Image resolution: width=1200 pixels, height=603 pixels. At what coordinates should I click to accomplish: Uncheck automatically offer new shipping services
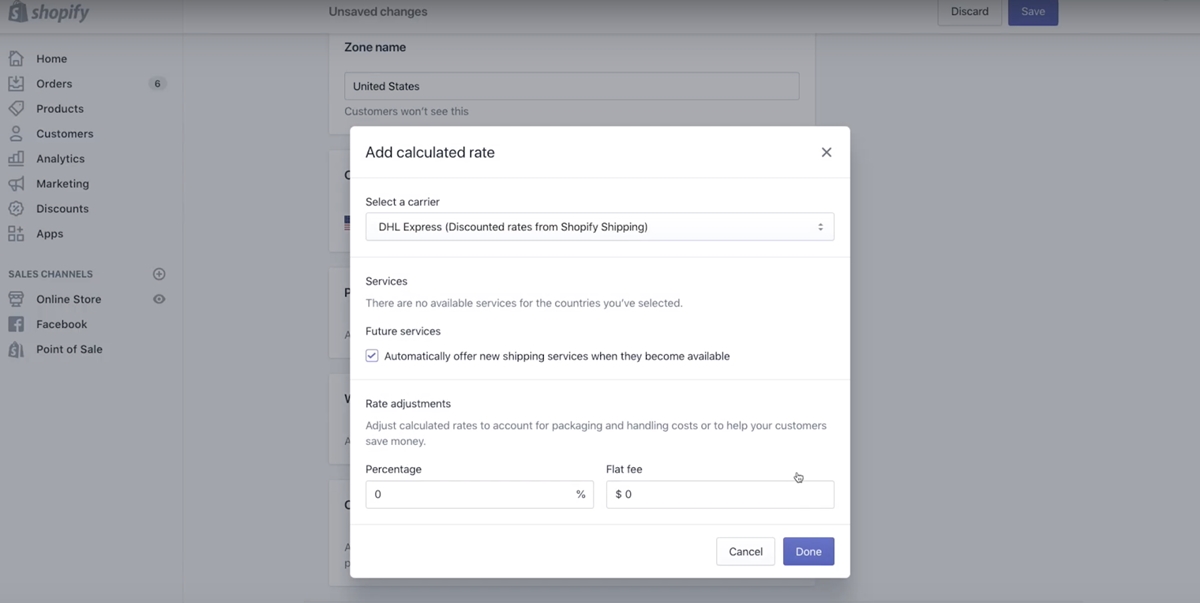pos(372,356)
